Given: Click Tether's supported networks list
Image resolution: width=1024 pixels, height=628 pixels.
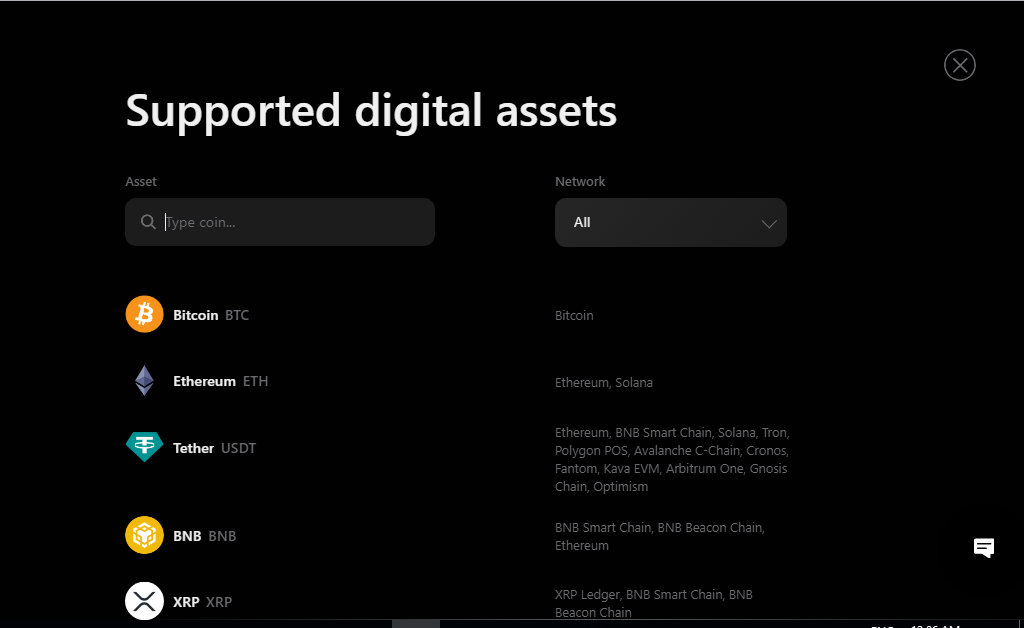Looking at the screenshot, I should point(672,460).
